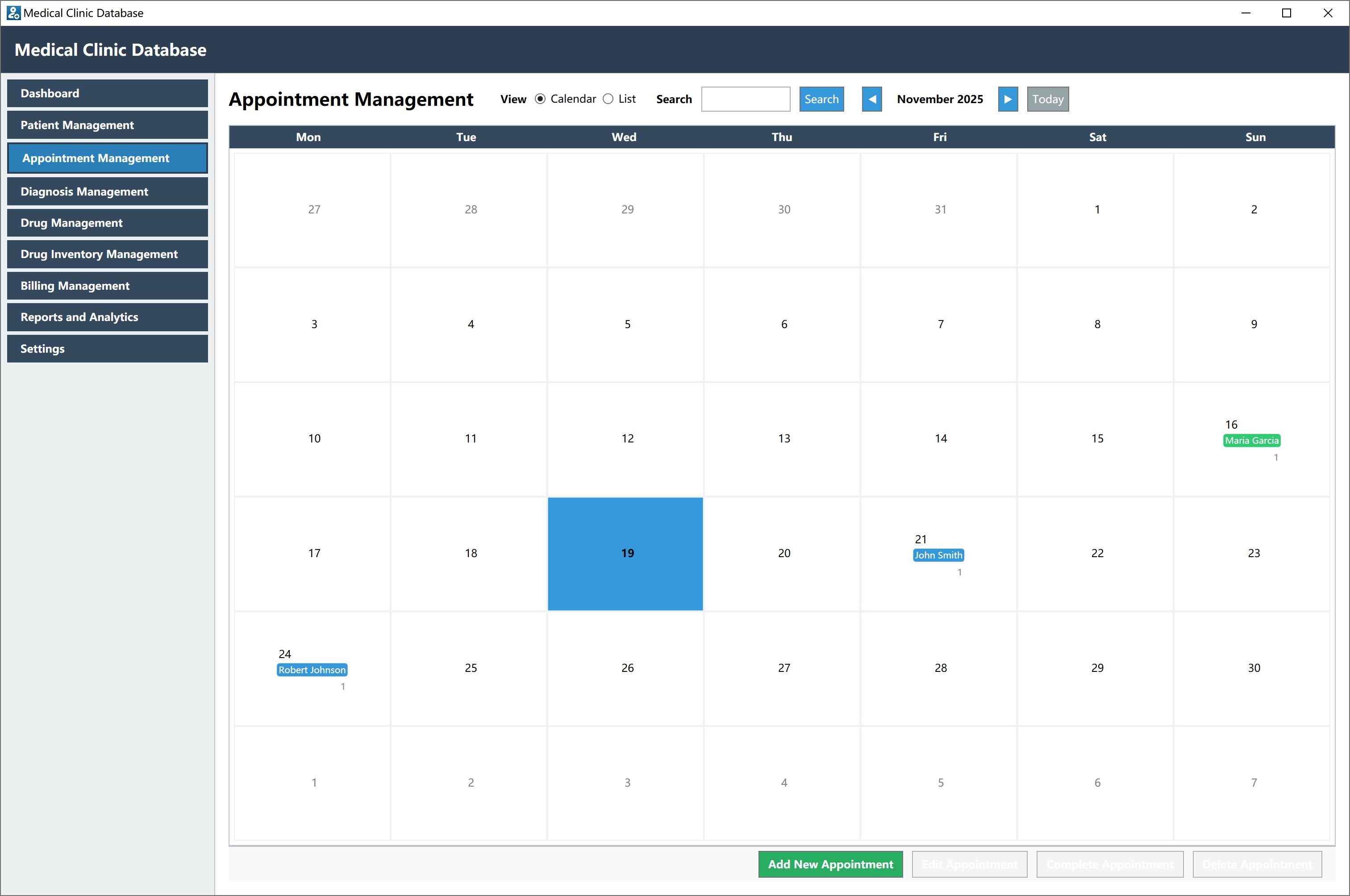
Task: Go to previous month with left arrow
Action: click(871, 99)
